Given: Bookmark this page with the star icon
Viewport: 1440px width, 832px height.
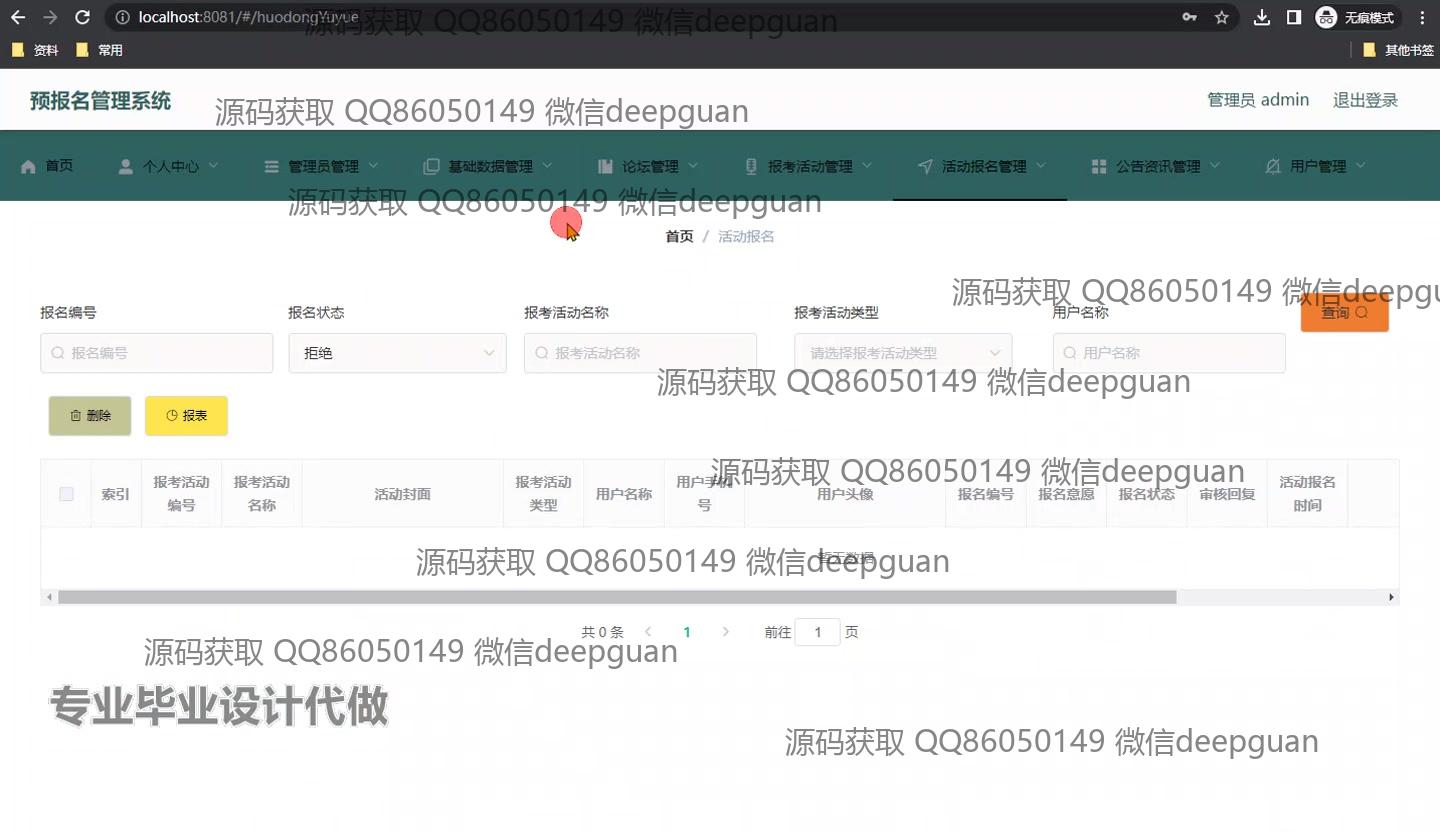Looking at the screenshot, I should pos(1221,17).
